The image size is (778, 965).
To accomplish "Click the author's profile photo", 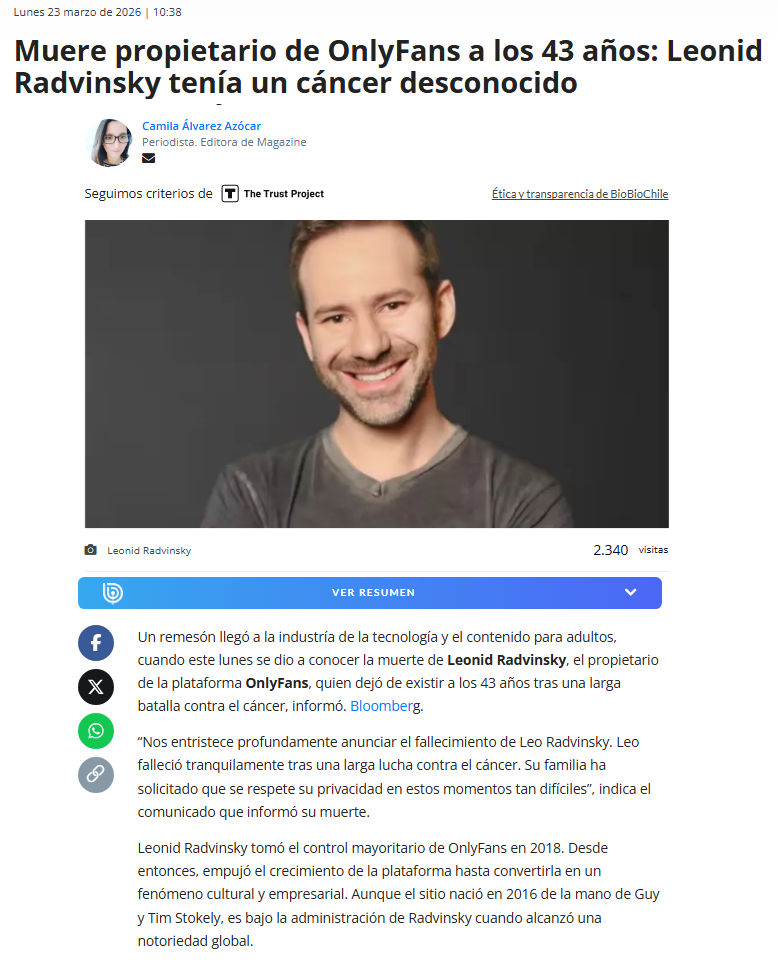I will pos(110,143).
